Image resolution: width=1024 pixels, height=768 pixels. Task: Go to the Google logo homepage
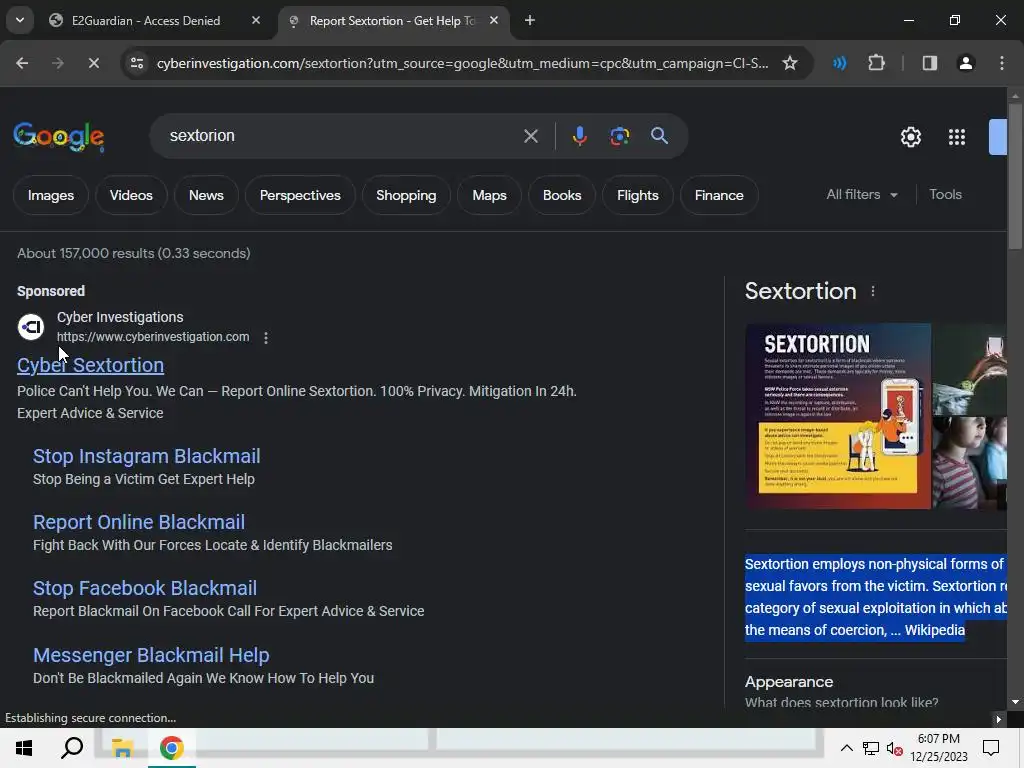(x=59, y=136)
